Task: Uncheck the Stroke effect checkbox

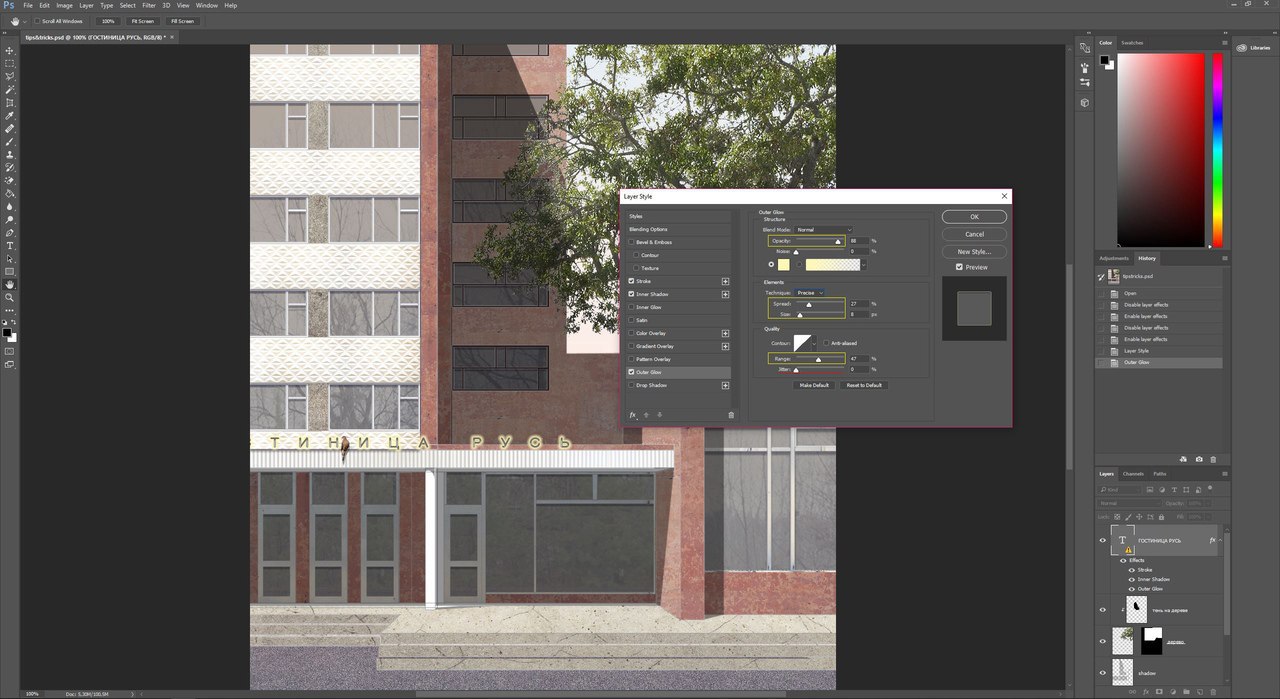Action: [632, 281]
